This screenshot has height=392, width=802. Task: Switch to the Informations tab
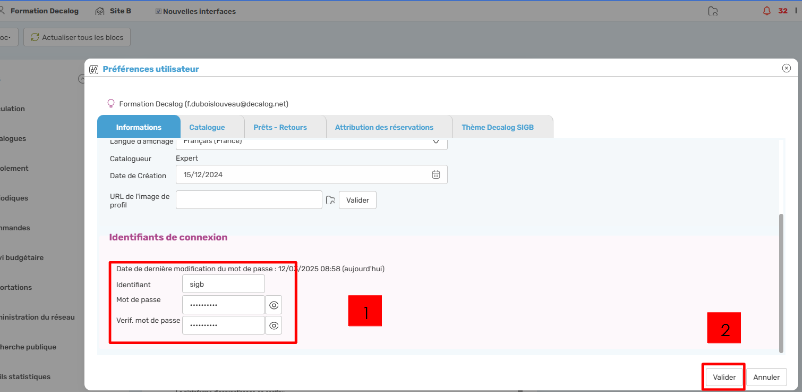point(139,127)
